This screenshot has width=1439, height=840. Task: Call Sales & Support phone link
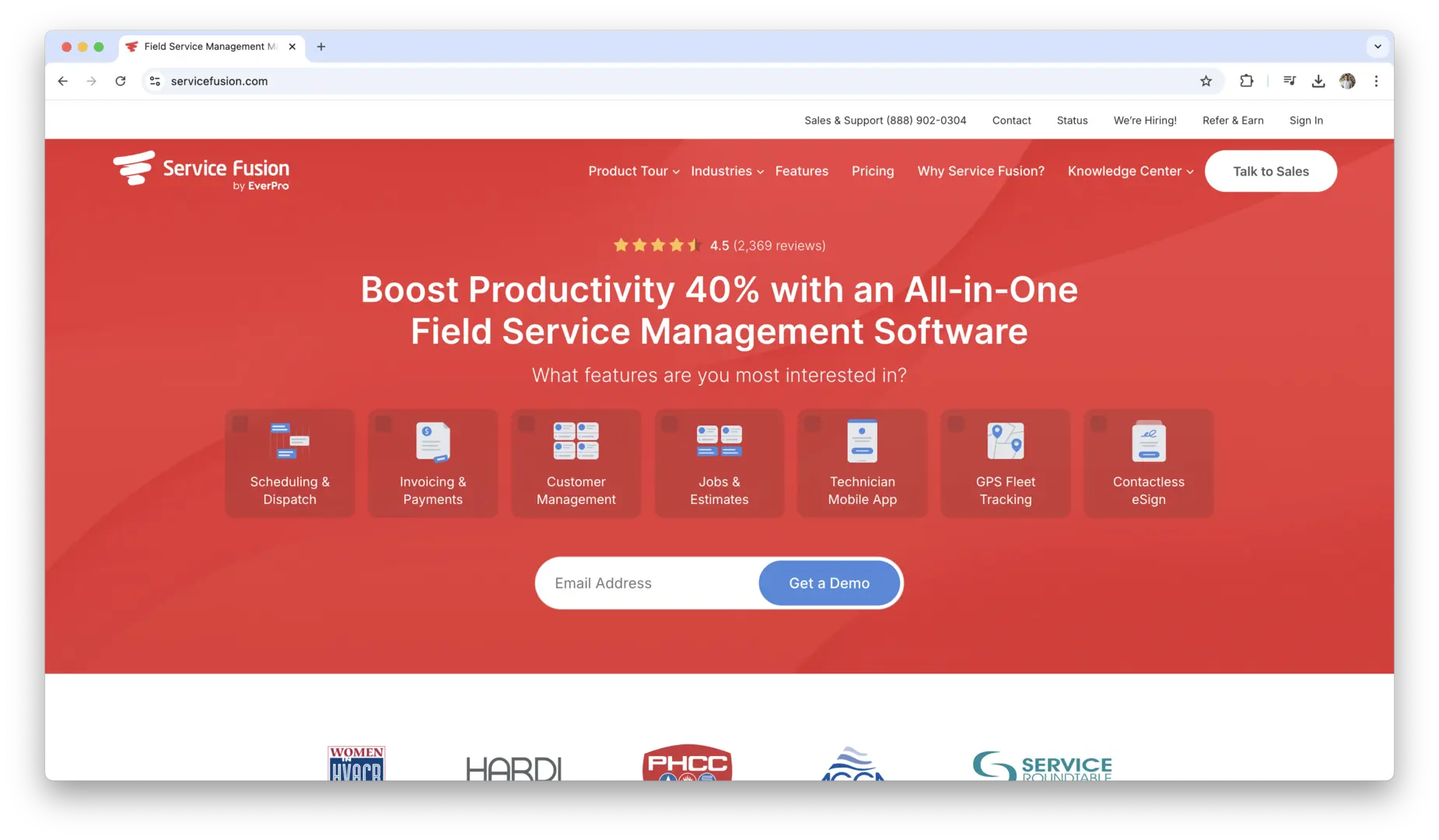point(885,121)
